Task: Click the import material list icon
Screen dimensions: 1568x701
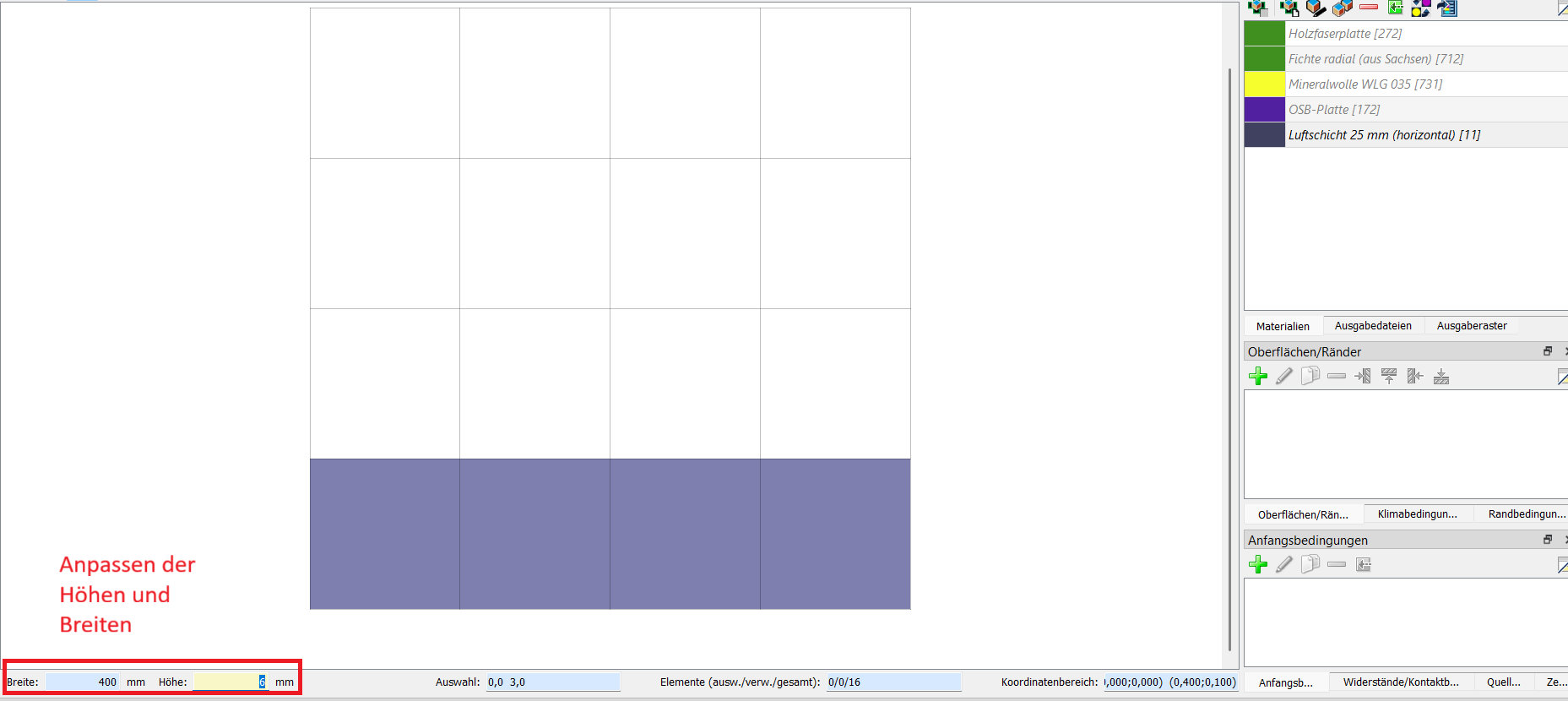Action: (x=1447, y=8)
